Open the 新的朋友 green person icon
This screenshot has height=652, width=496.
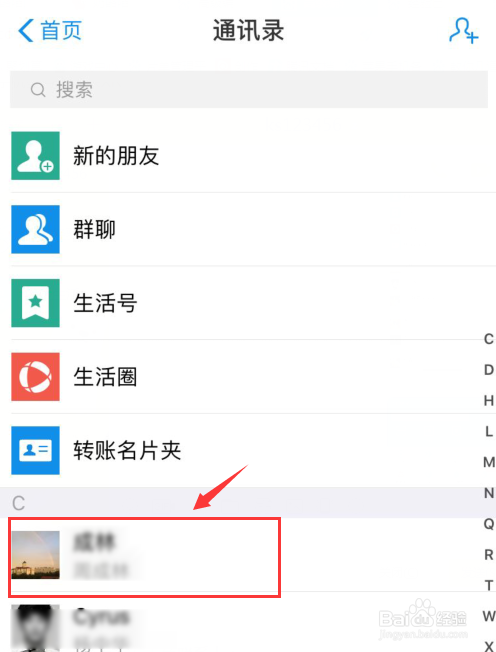(x=35, y=156)
